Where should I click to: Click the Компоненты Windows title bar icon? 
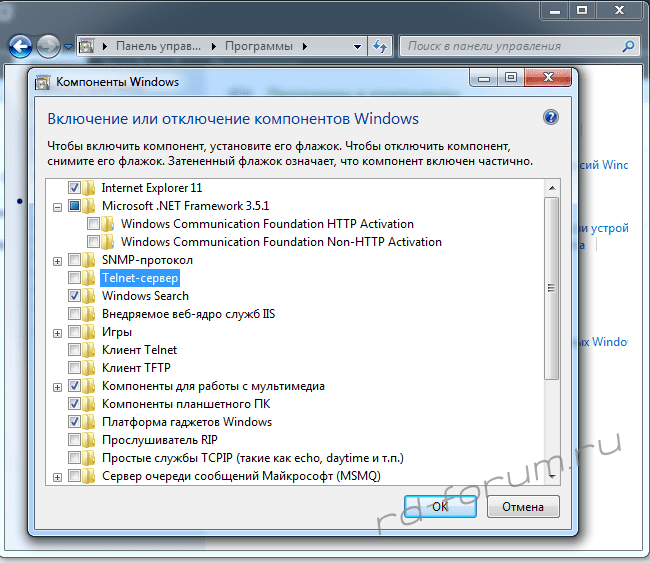pos(43,81)
